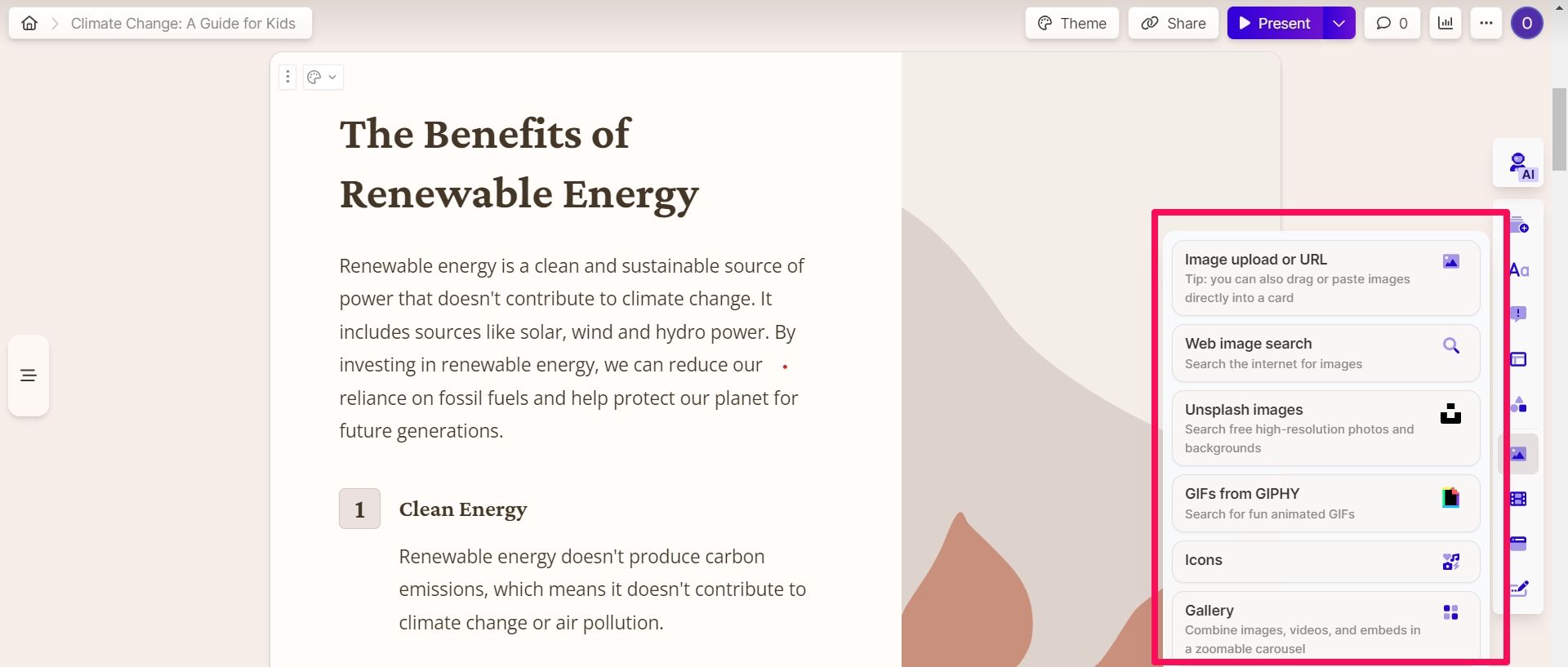Click the Share button
The width and height of the screenshot is (1568, 667).
click(1174, 24)
